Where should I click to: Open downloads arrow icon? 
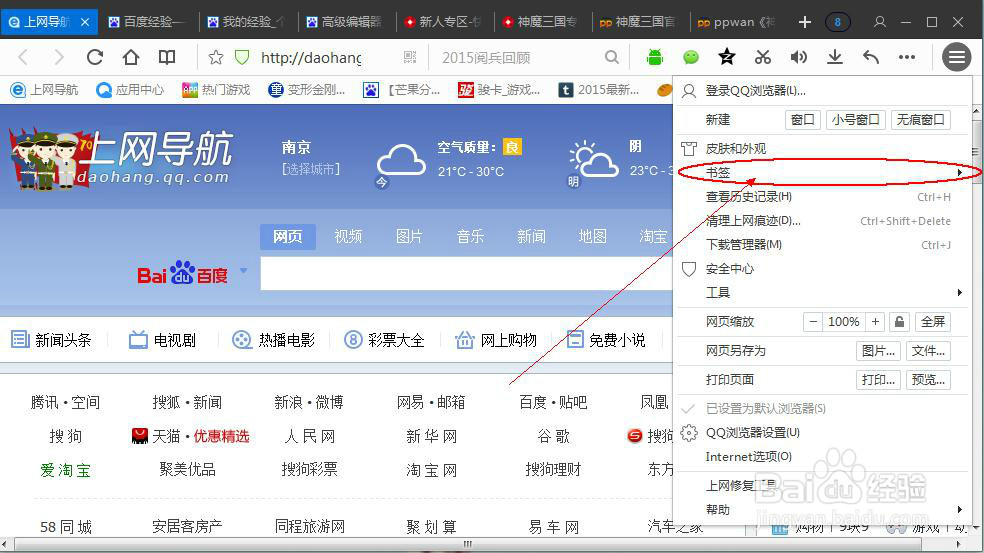coord(835,57)
